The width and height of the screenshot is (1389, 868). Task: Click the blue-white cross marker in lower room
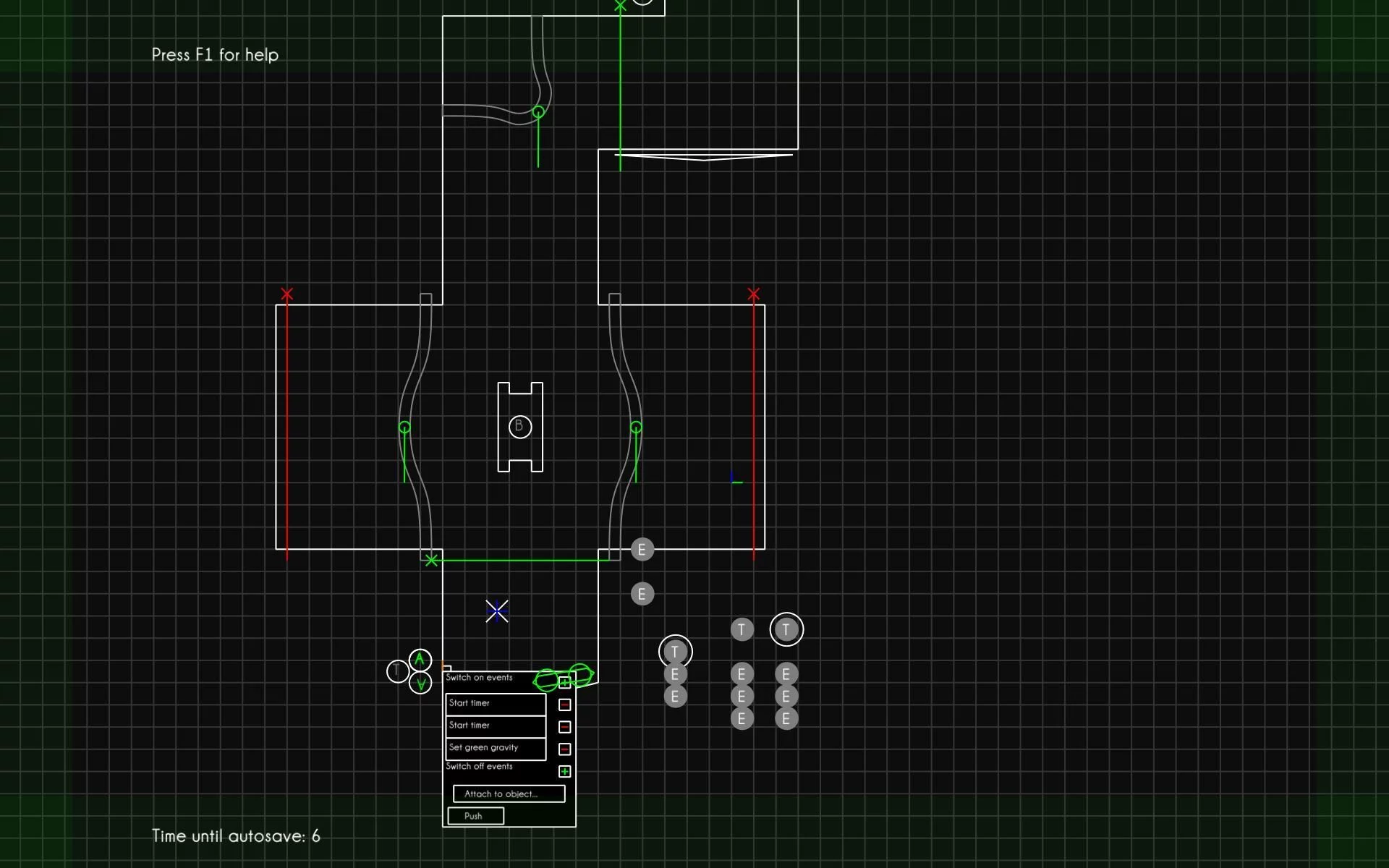pyautogui.click(x=497, y=611)
